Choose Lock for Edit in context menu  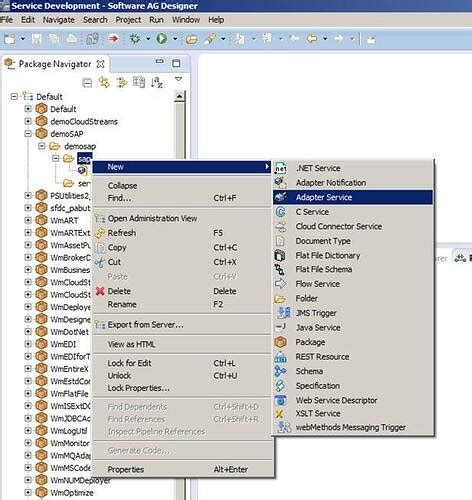point(182,363)
